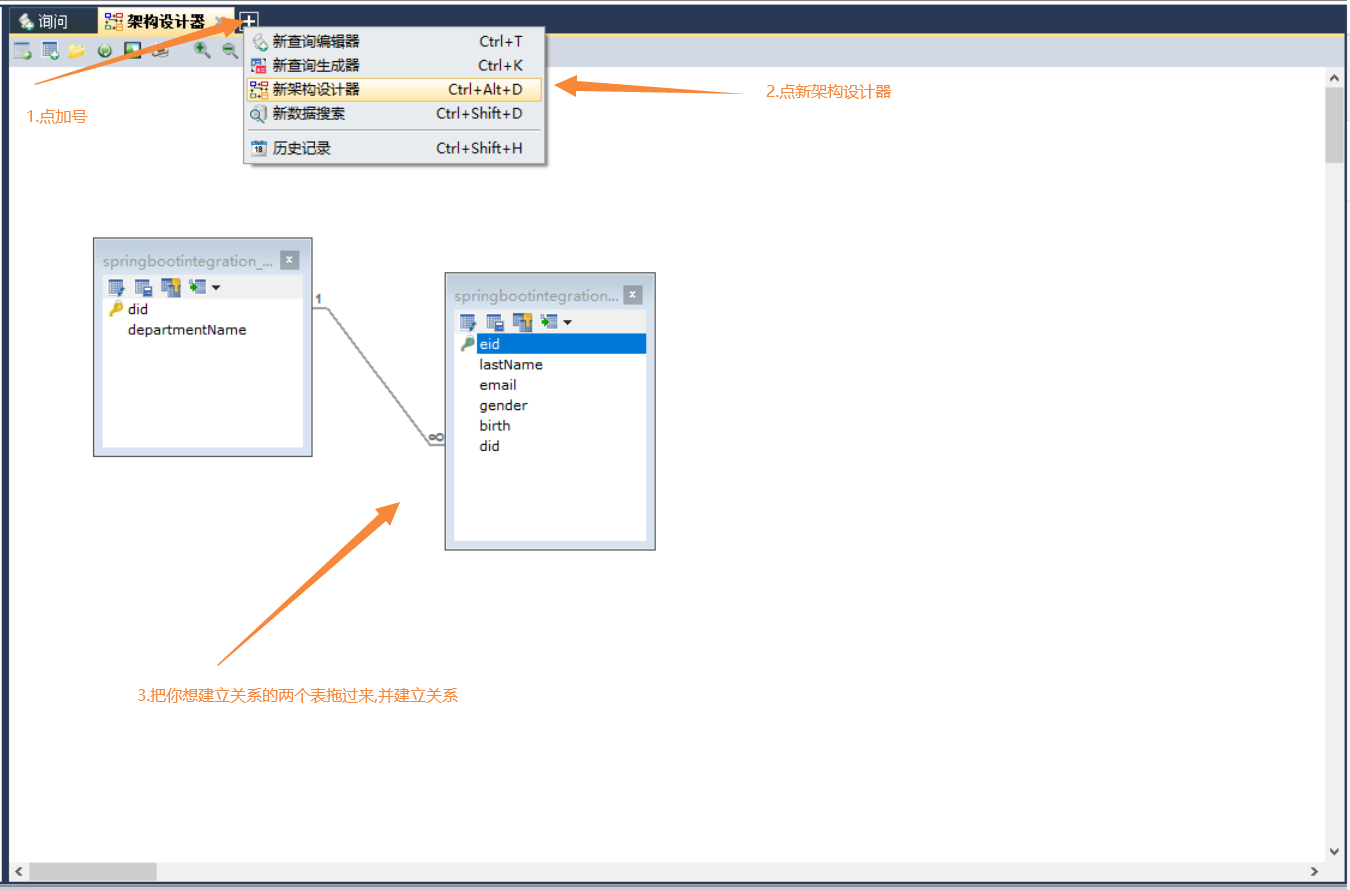Screen dimensions: 1350x890
Task: Open dropdown arrow in eid table box toolbar
Action: pyautogui.click(x=567, y=323)
